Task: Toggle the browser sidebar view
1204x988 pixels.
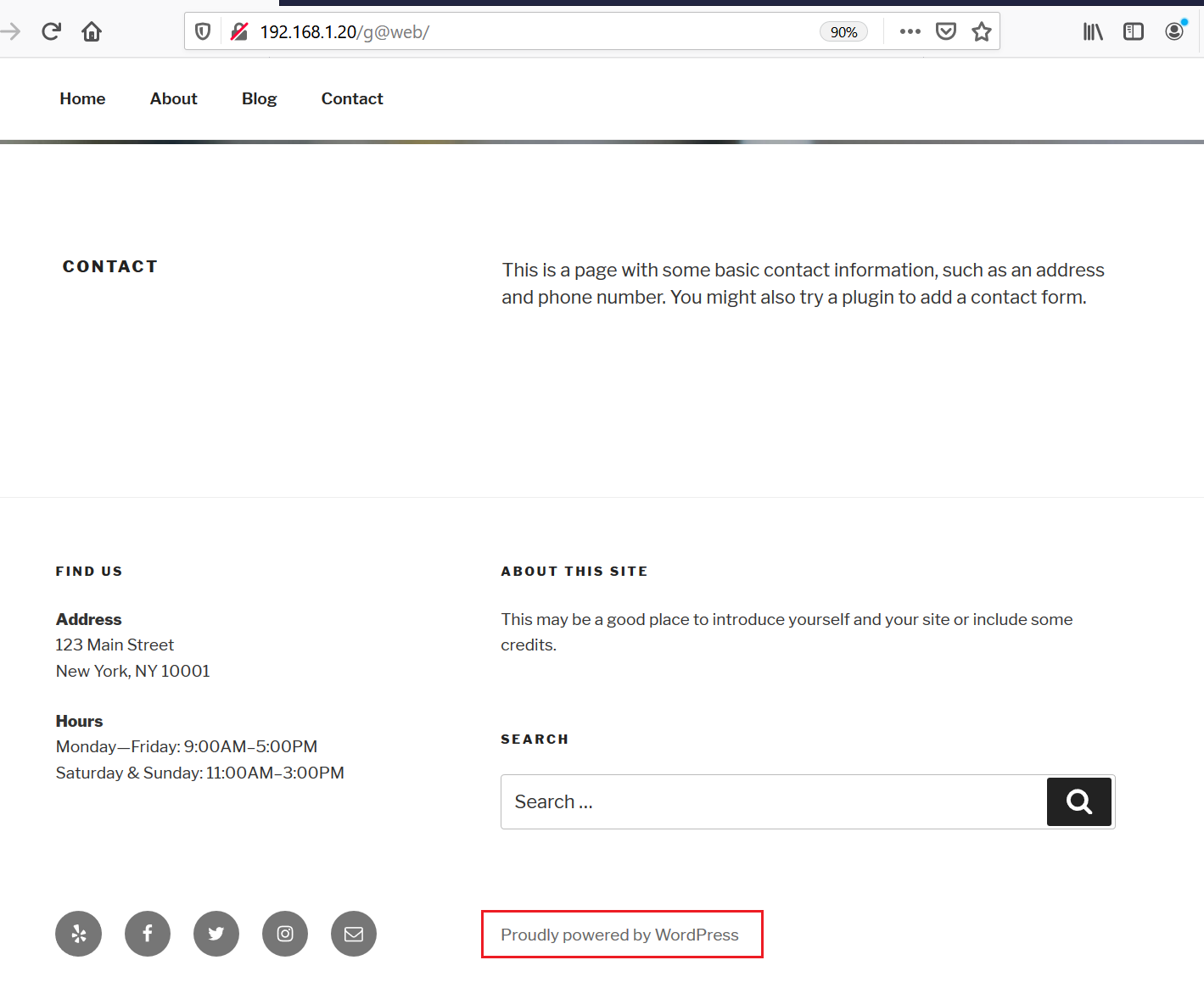Action: click(x=1133, y=32)
